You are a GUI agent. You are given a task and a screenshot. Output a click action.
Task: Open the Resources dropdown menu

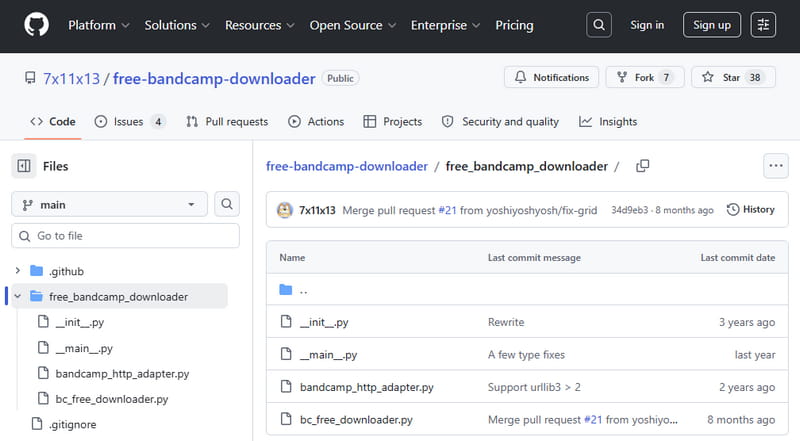(260, 25)
